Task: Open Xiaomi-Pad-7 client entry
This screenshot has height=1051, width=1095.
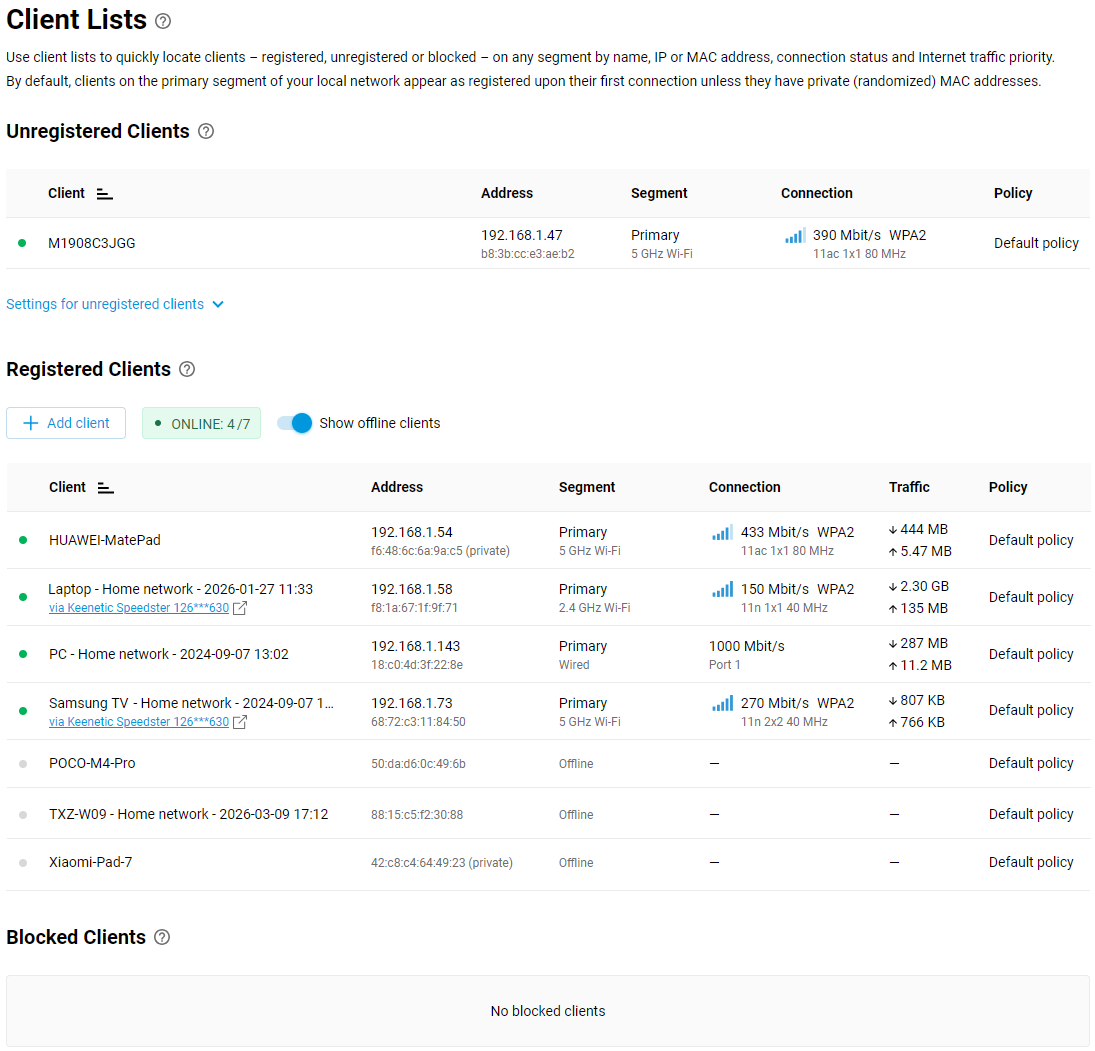Action: coord(91,862)
